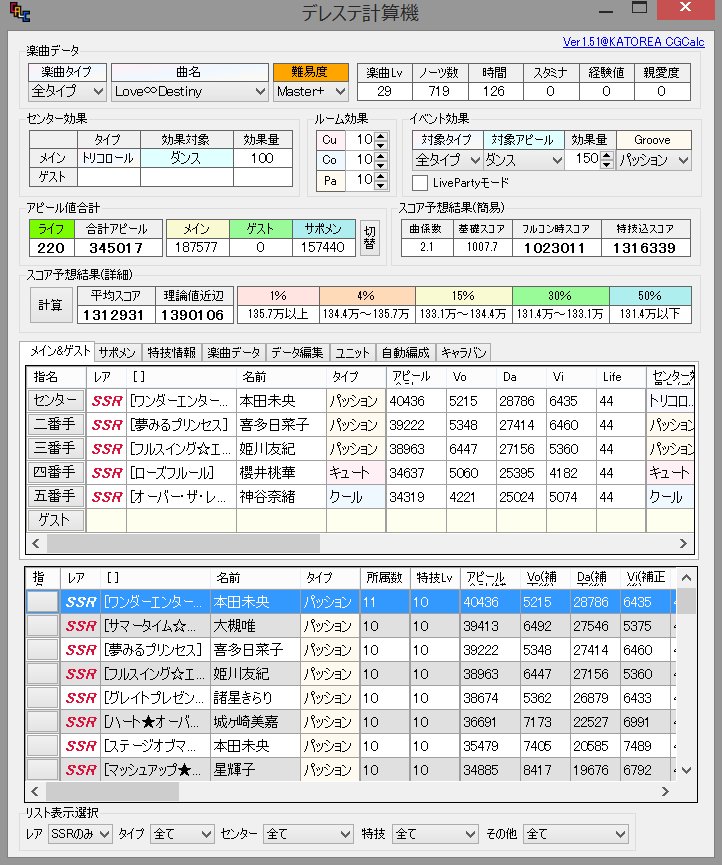Click the 特技込スコア value 1316339
Image resolution: width=722 pixels, height=865 pixels.
[645, 248]
